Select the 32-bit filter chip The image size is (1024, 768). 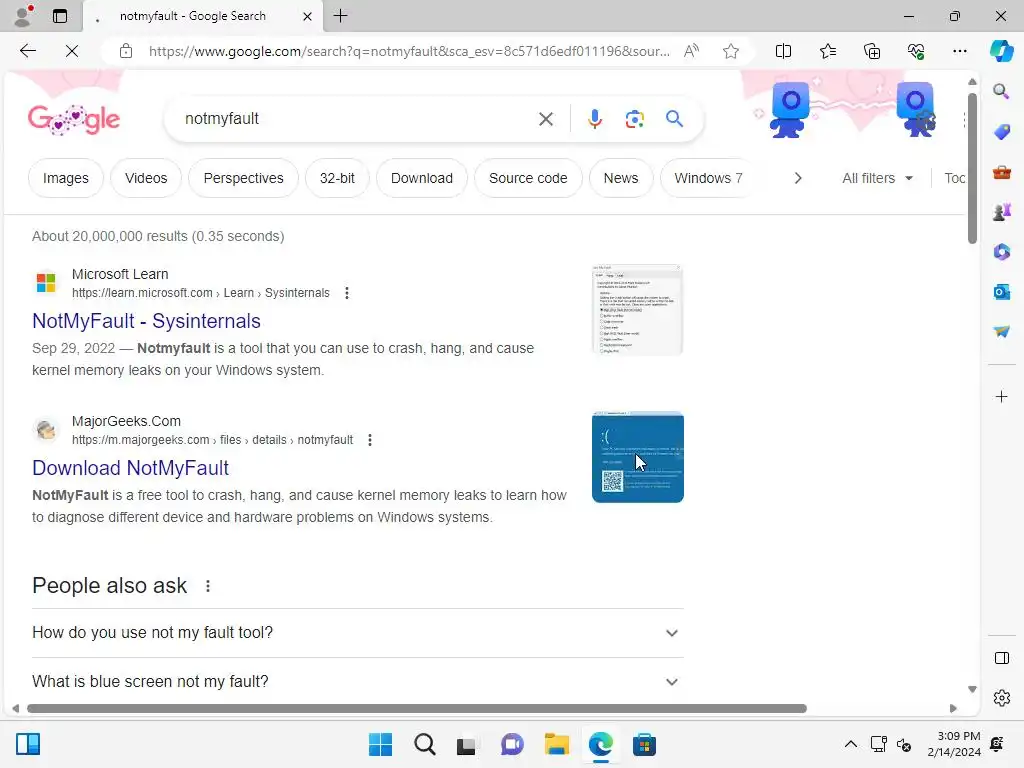(337, 178)
